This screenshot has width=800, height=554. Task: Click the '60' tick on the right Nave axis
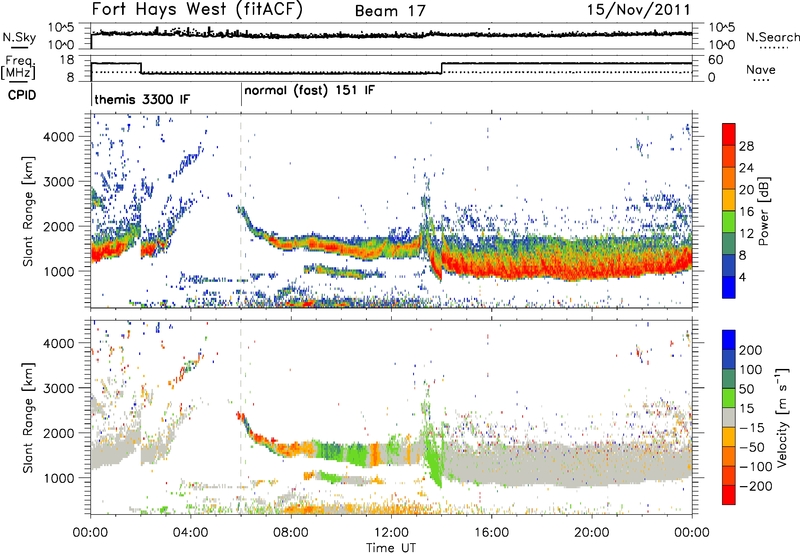(x=716, y=60)
